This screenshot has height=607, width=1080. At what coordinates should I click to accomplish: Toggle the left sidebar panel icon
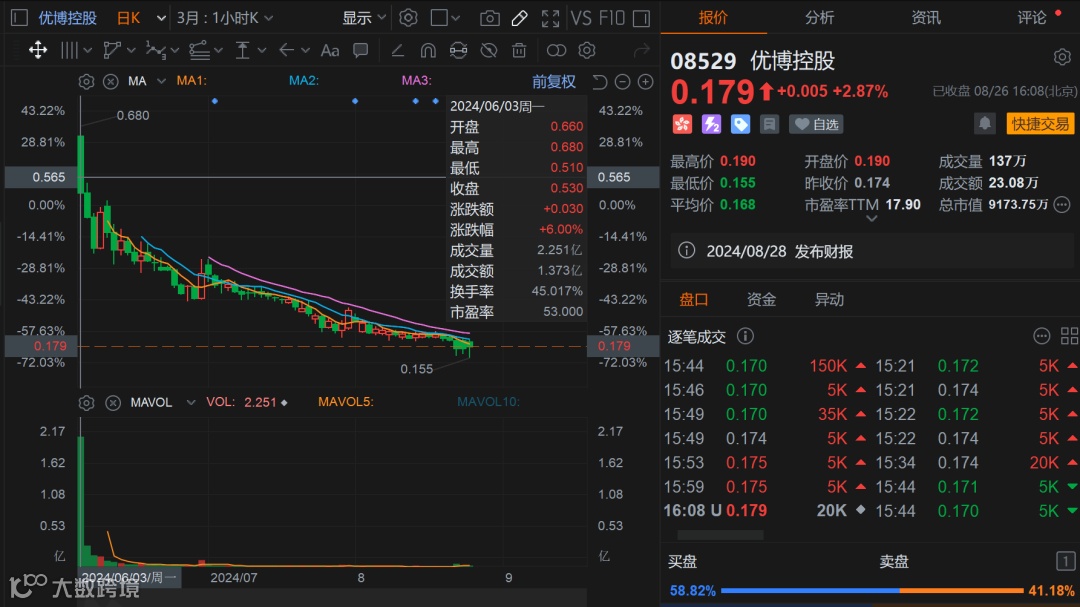(x=19, y=18)
